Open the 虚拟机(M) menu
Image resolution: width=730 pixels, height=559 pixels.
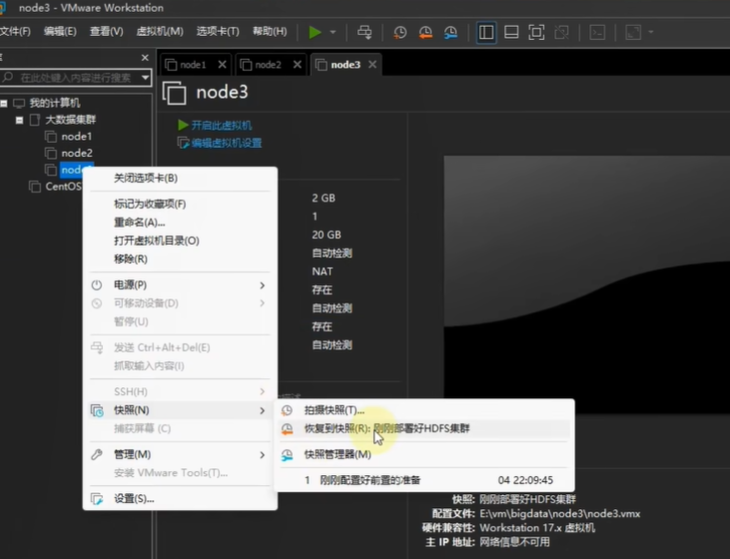click(x=160, y=31)
